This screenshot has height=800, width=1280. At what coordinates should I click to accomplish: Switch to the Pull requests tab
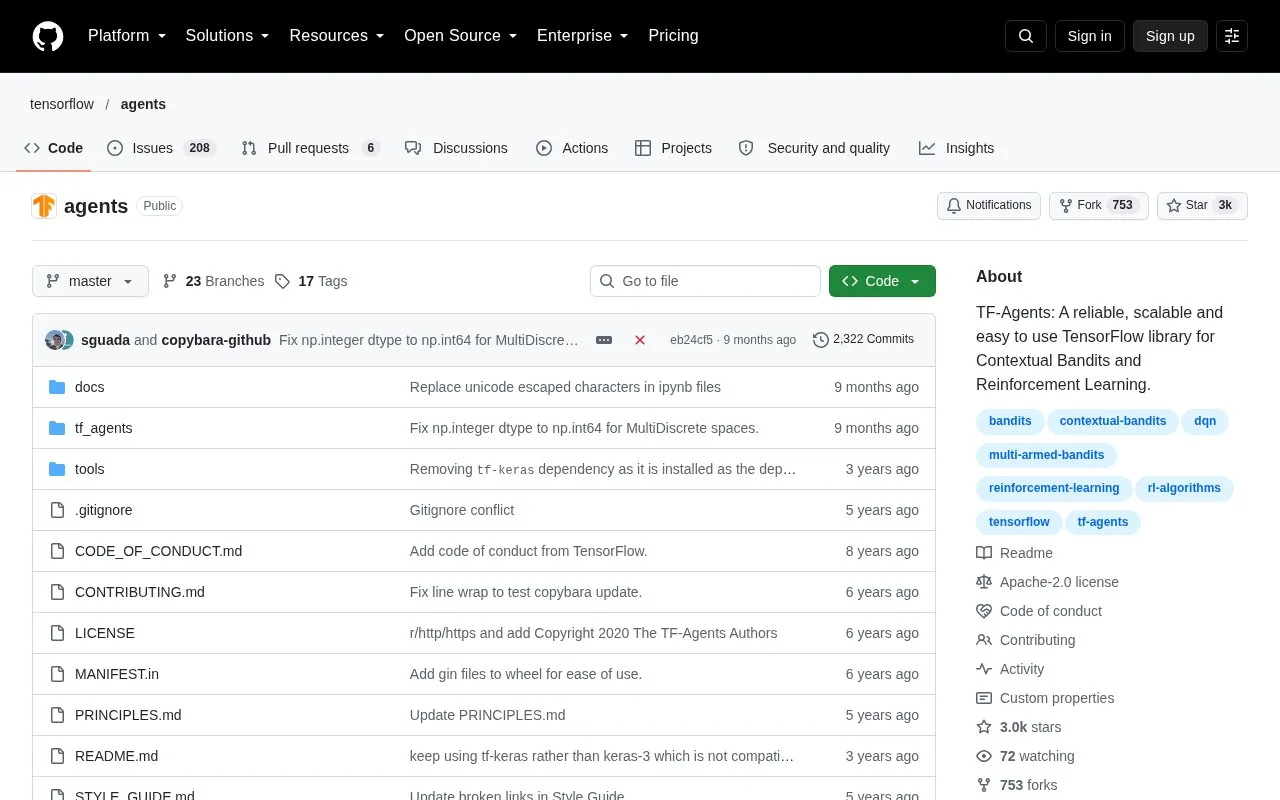tap(311, 148)
